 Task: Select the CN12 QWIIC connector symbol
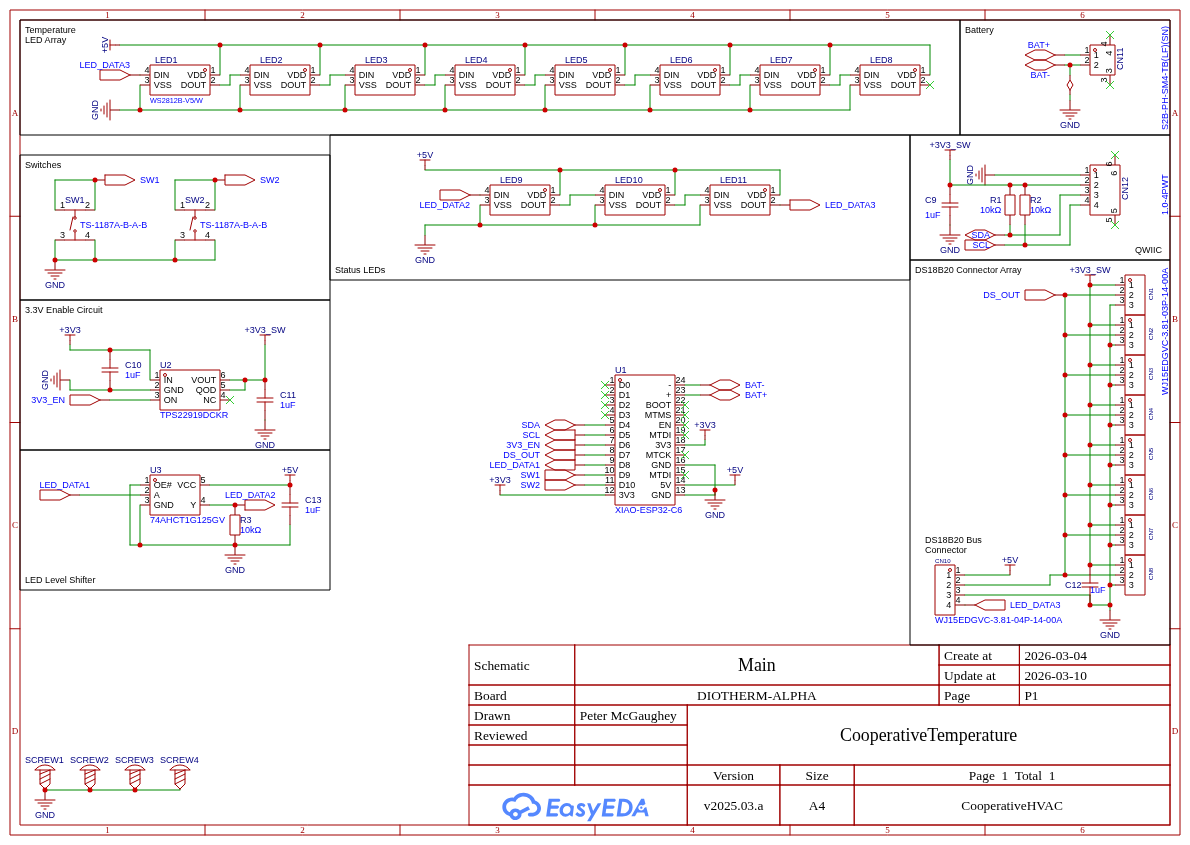click(x=1104, y=190)
